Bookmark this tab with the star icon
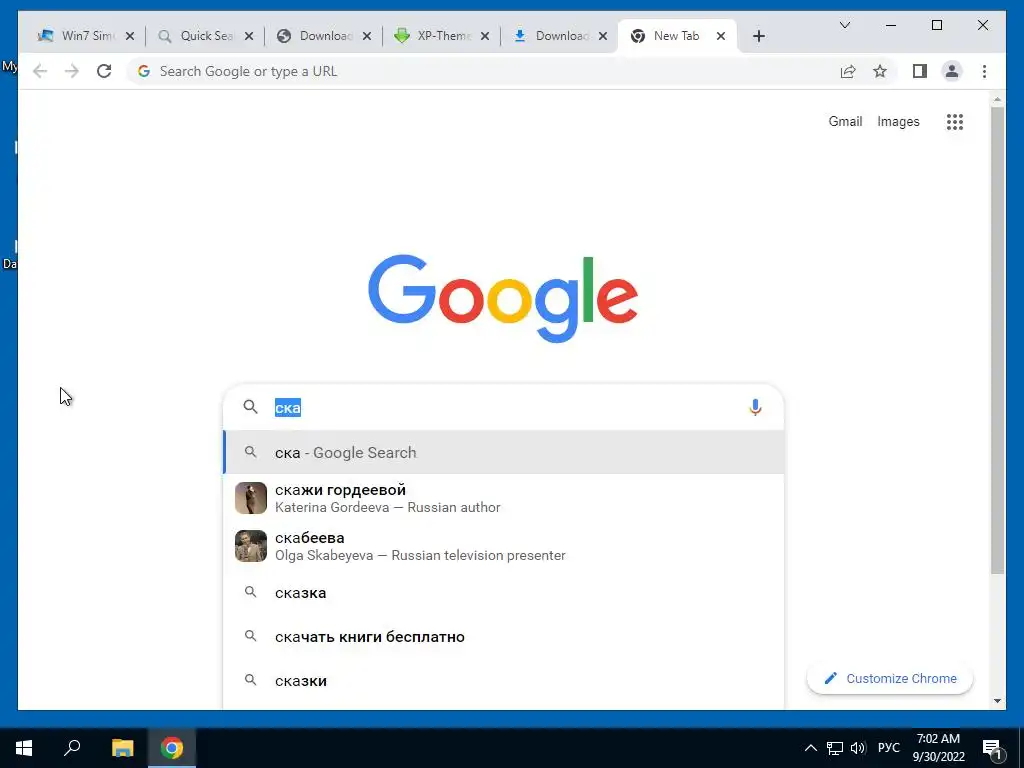The image size is (1024, 768). pyautogui.click(x=880, y=71)
